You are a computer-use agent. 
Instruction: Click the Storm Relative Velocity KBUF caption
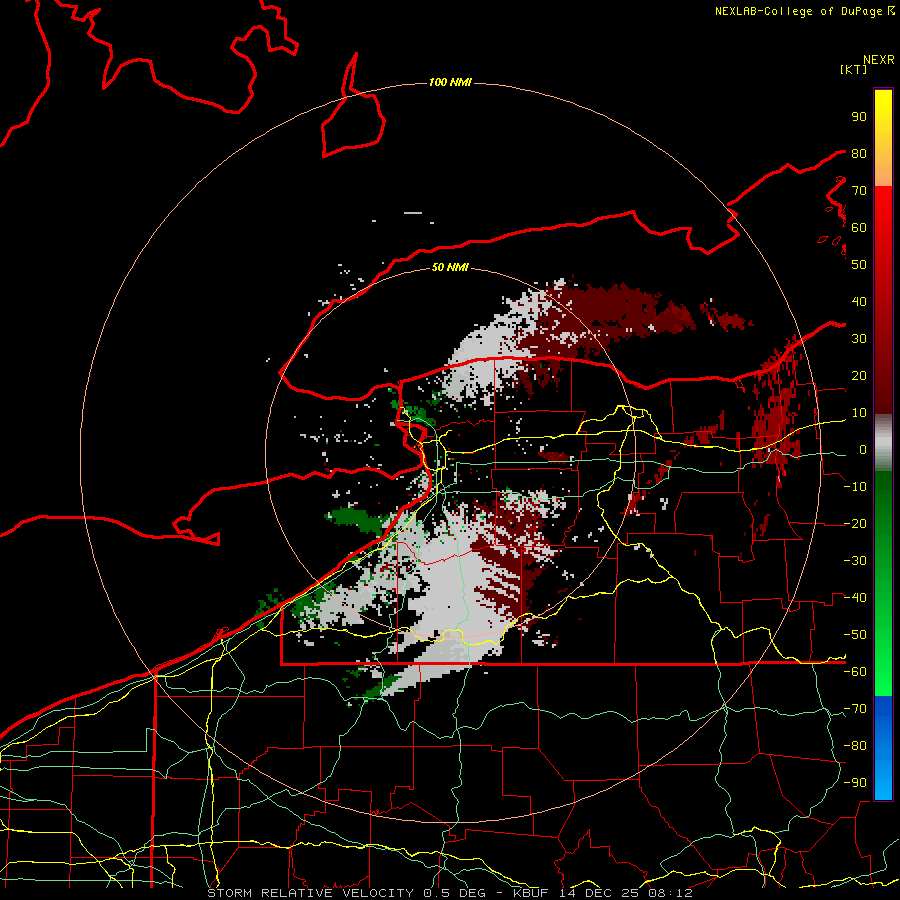(450, 893)
